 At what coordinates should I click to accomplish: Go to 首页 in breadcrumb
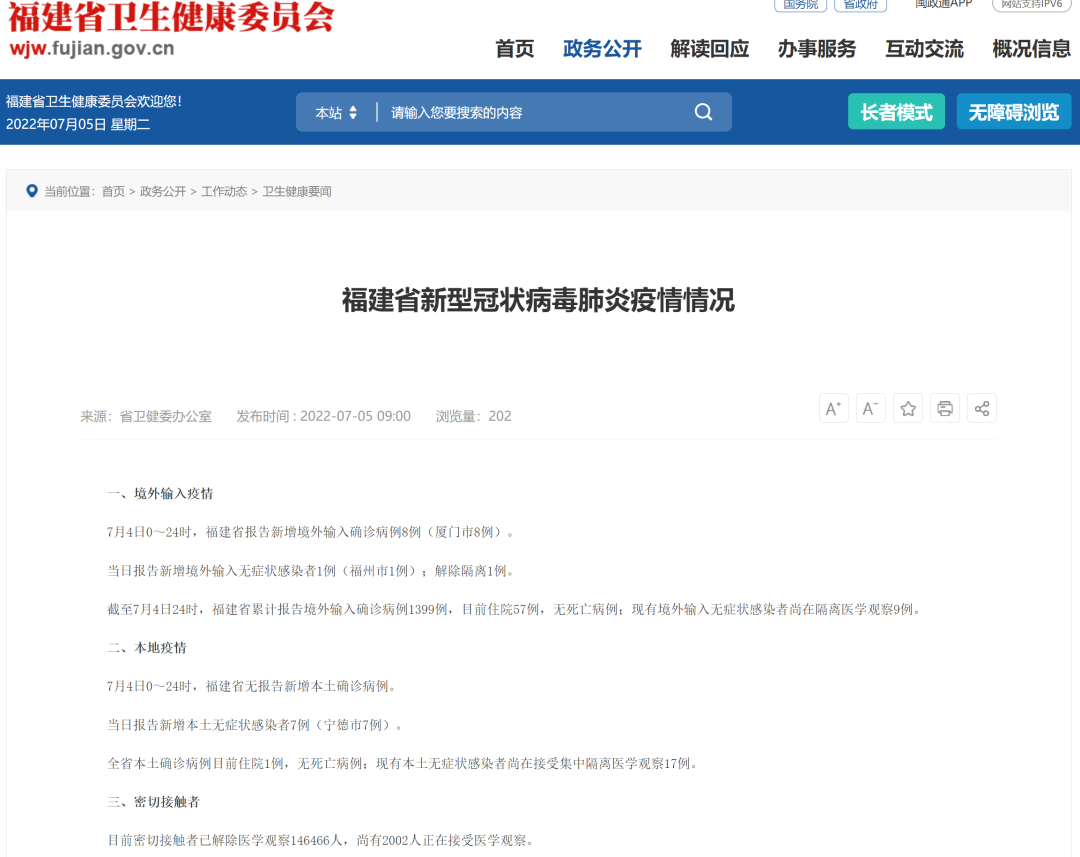pyautogui.click(x=113, y=192)
